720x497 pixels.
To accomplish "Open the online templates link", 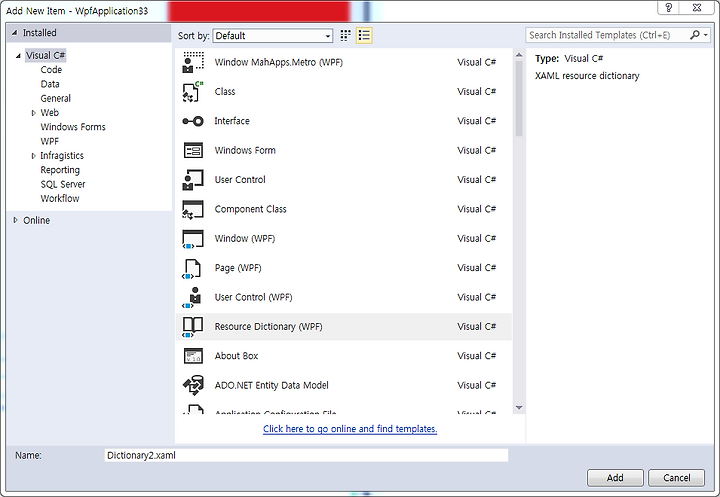I will tap(350, 429).
